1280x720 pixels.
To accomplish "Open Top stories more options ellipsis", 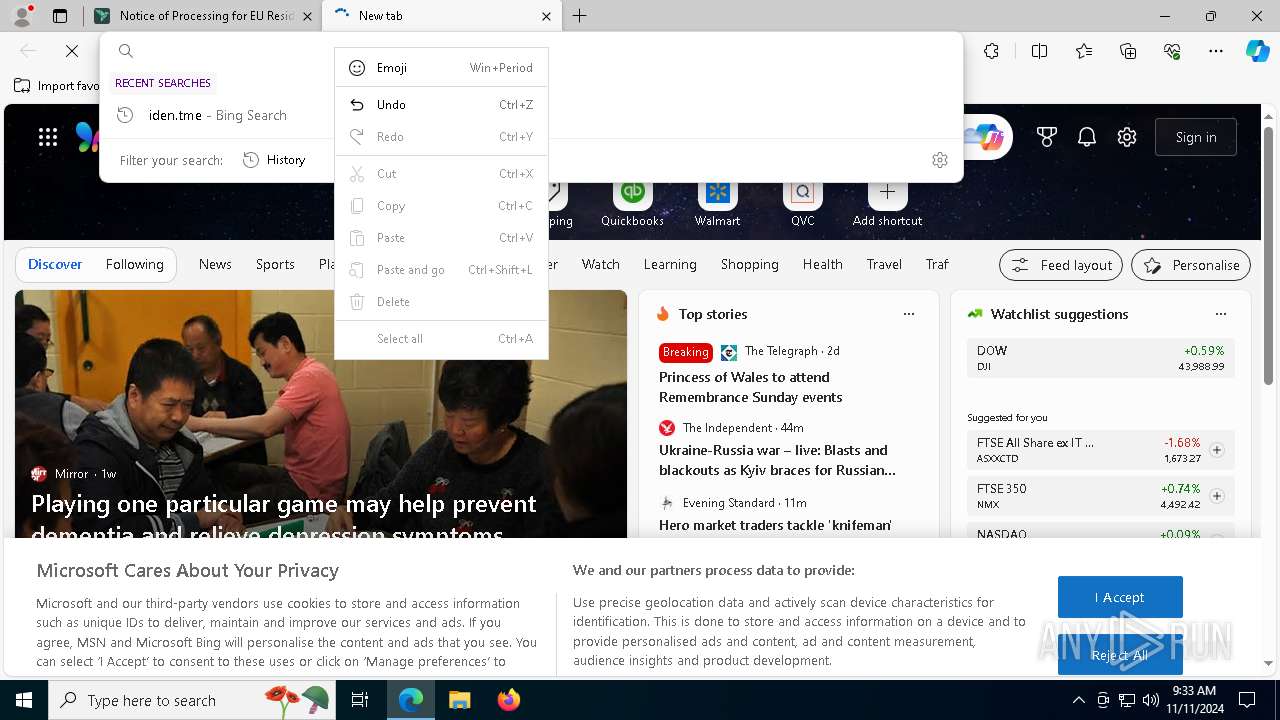I will pyautogui.click(x=909, y=314).
